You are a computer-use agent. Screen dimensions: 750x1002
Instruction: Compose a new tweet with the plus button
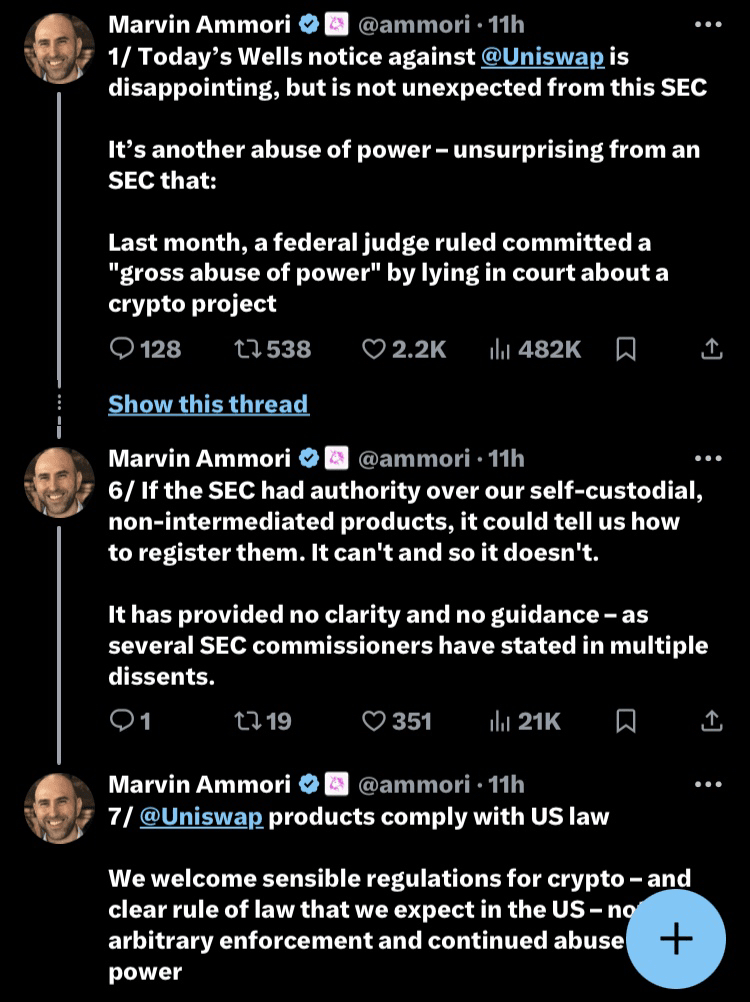(676, 939)
